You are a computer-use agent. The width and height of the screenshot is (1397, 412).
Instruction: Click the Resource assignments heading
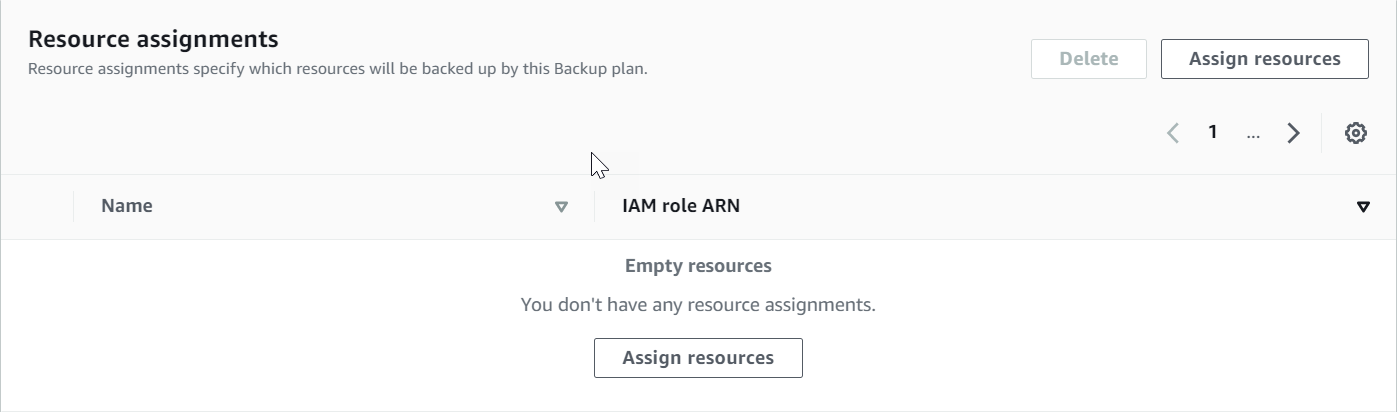point(153,39)
